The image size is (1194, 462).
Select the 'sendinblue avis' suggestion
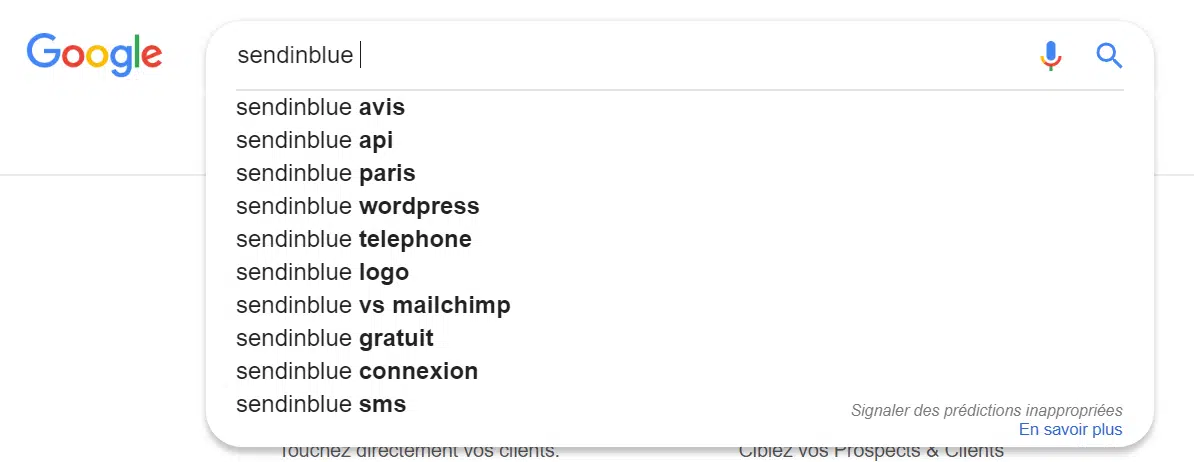pyautogui.click(x=320, y=107)
